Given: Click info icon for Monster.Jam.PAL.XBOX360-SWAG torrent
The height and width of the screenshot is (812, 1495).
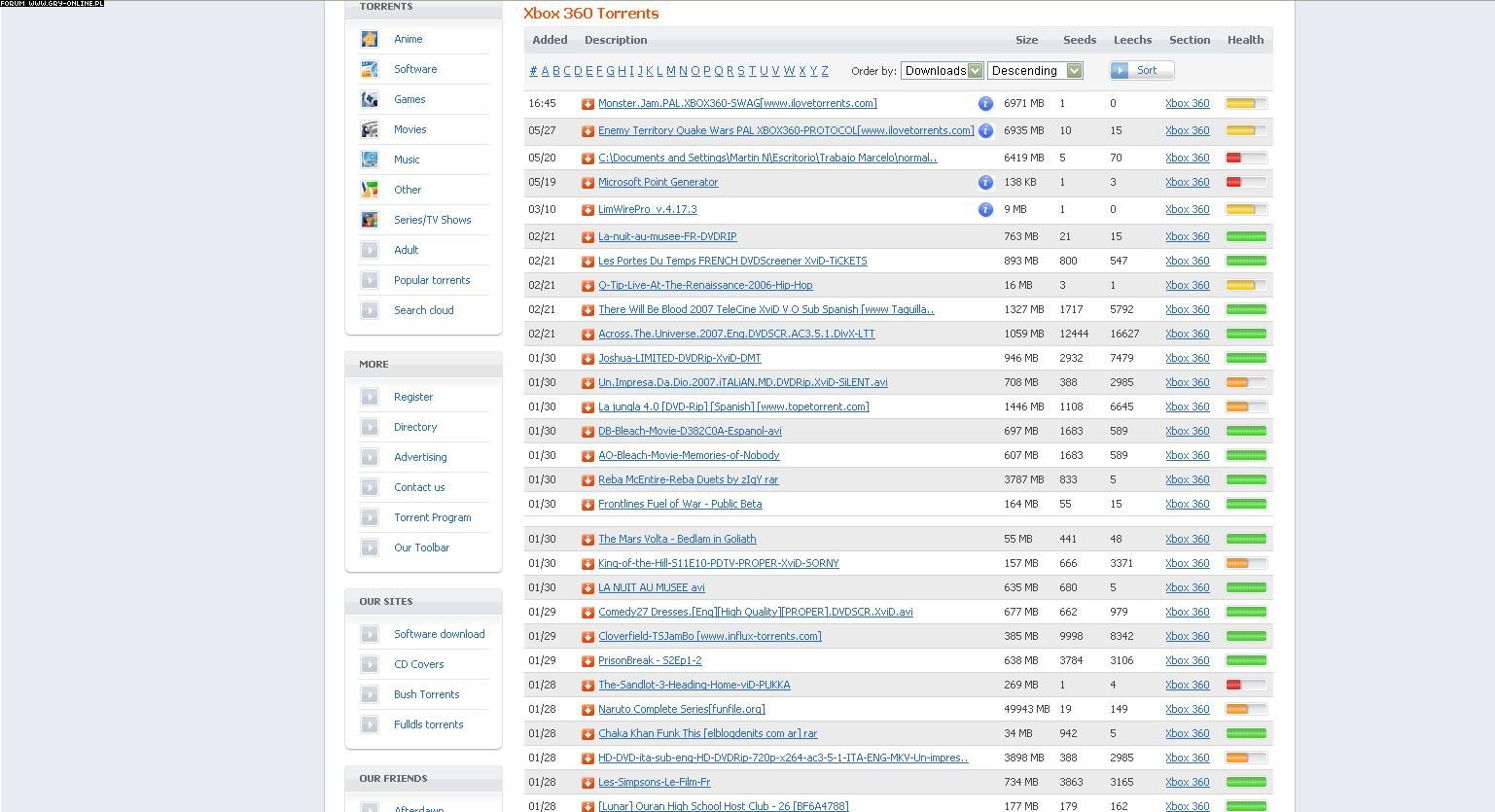Looking at the screenshot, I should (984, 103).
